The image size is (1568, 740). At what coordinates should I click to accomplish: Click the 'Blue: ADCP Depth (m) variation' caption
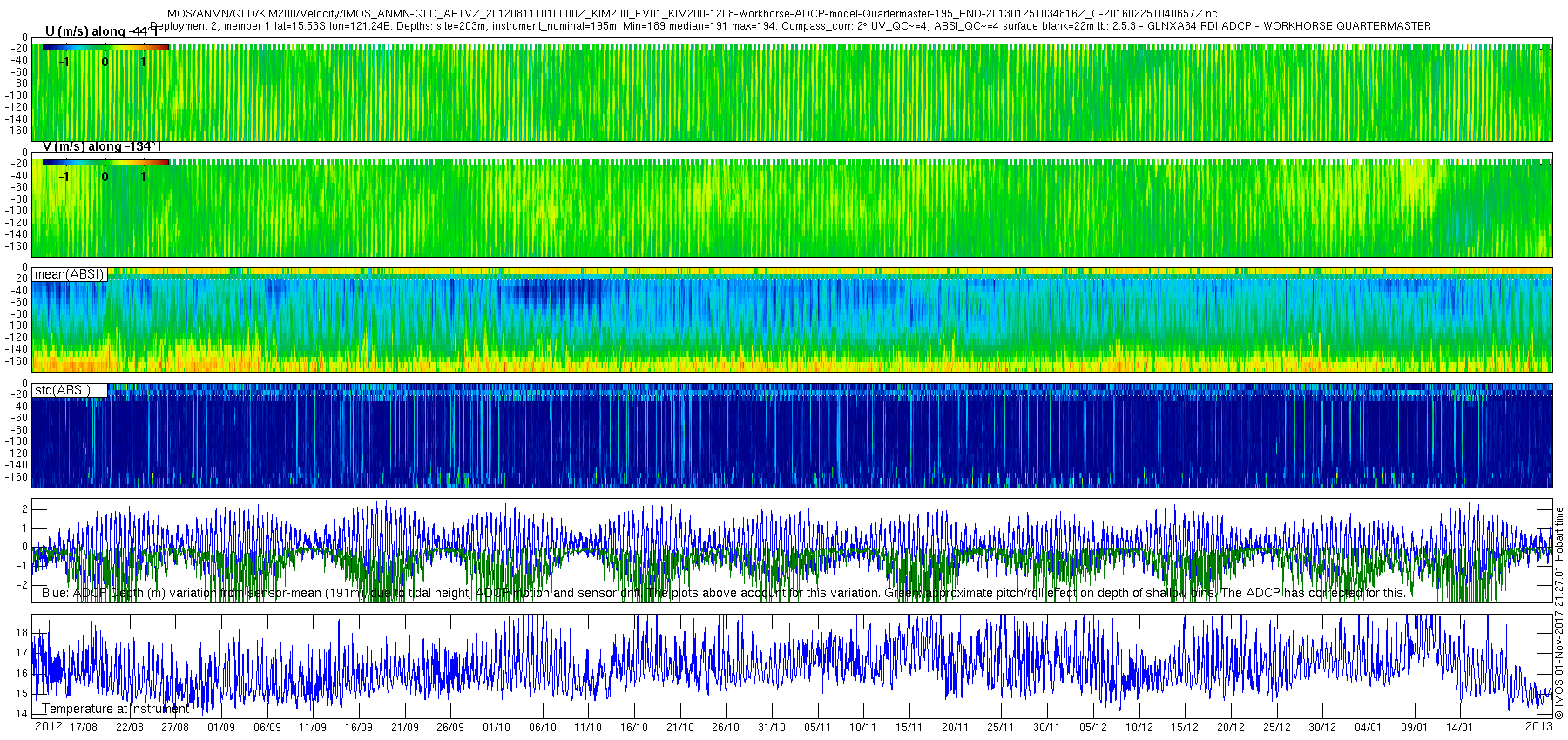point(724,593)
